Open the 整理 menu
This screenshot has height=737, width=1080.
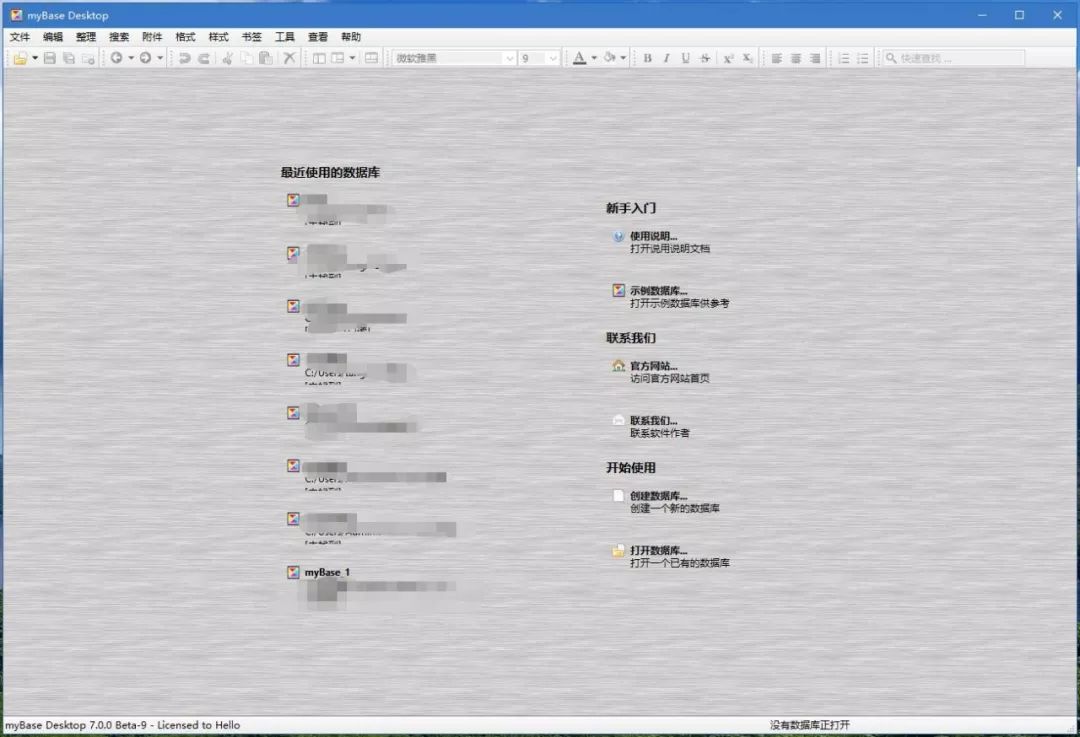point(86,37)
